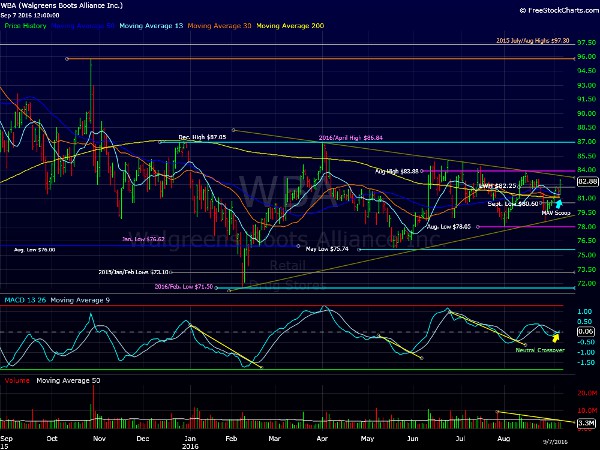The width and height of the screenshot is (600, 450).
Task: Click the 10.0M volume axis label
Action: point(587,410)
